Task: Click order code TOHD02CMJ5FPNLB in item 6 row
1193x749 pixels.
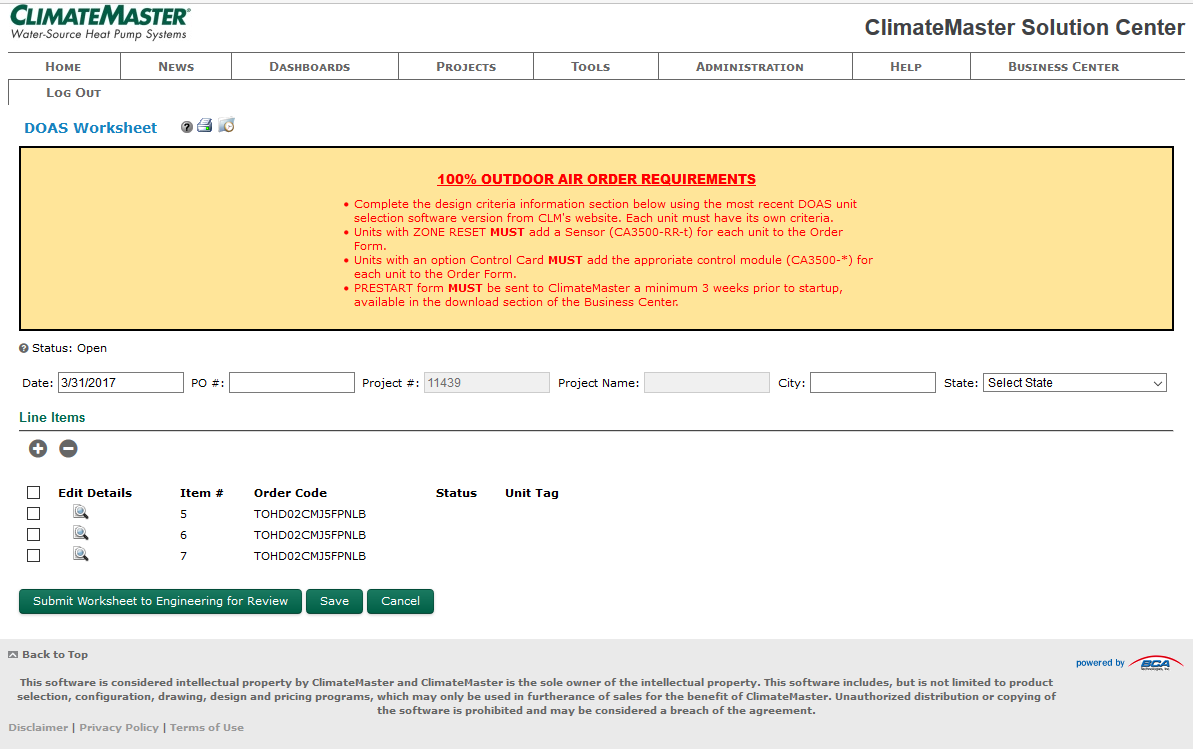Action: coord(310,535)
